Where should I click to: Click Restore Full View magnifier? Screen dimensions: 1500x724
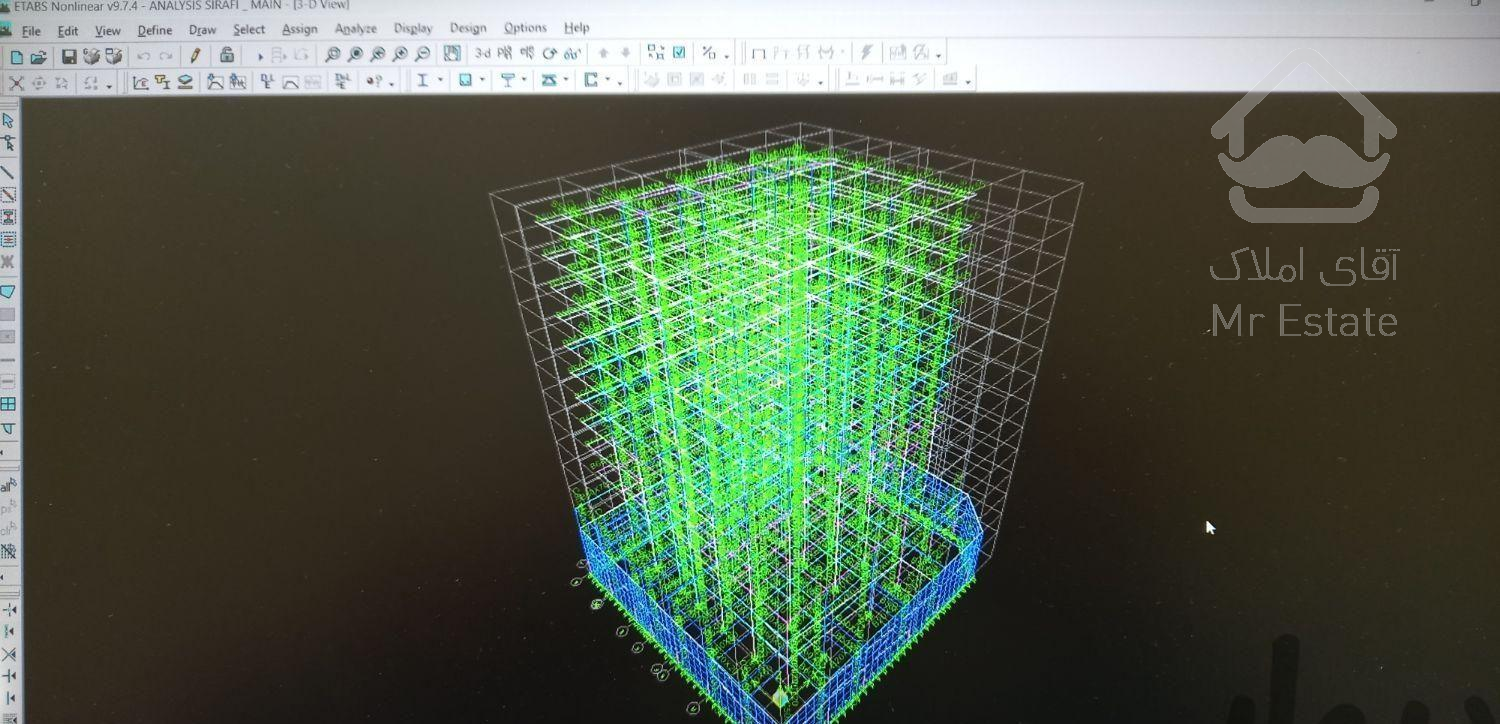tap(355, 55)
